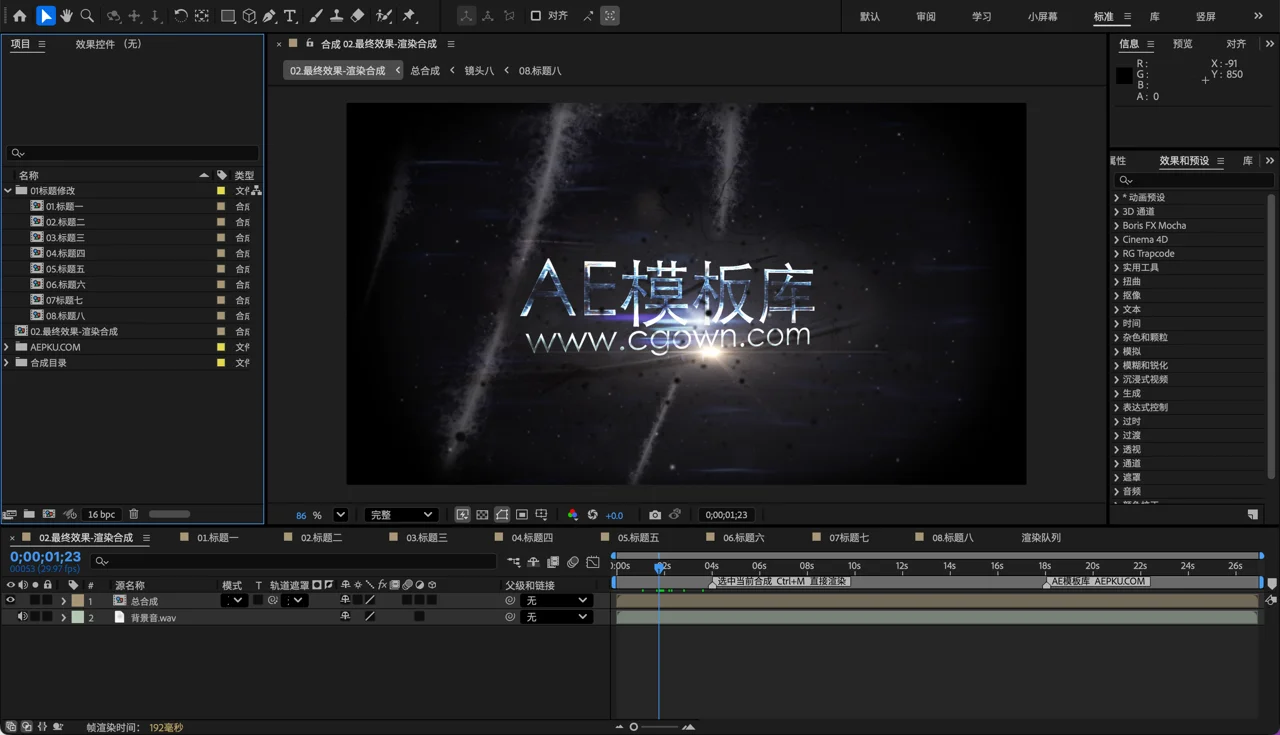This screenshot has height=735, width=1280.
Task: Switch to the 默认 workspace
Action: (870, 17)
